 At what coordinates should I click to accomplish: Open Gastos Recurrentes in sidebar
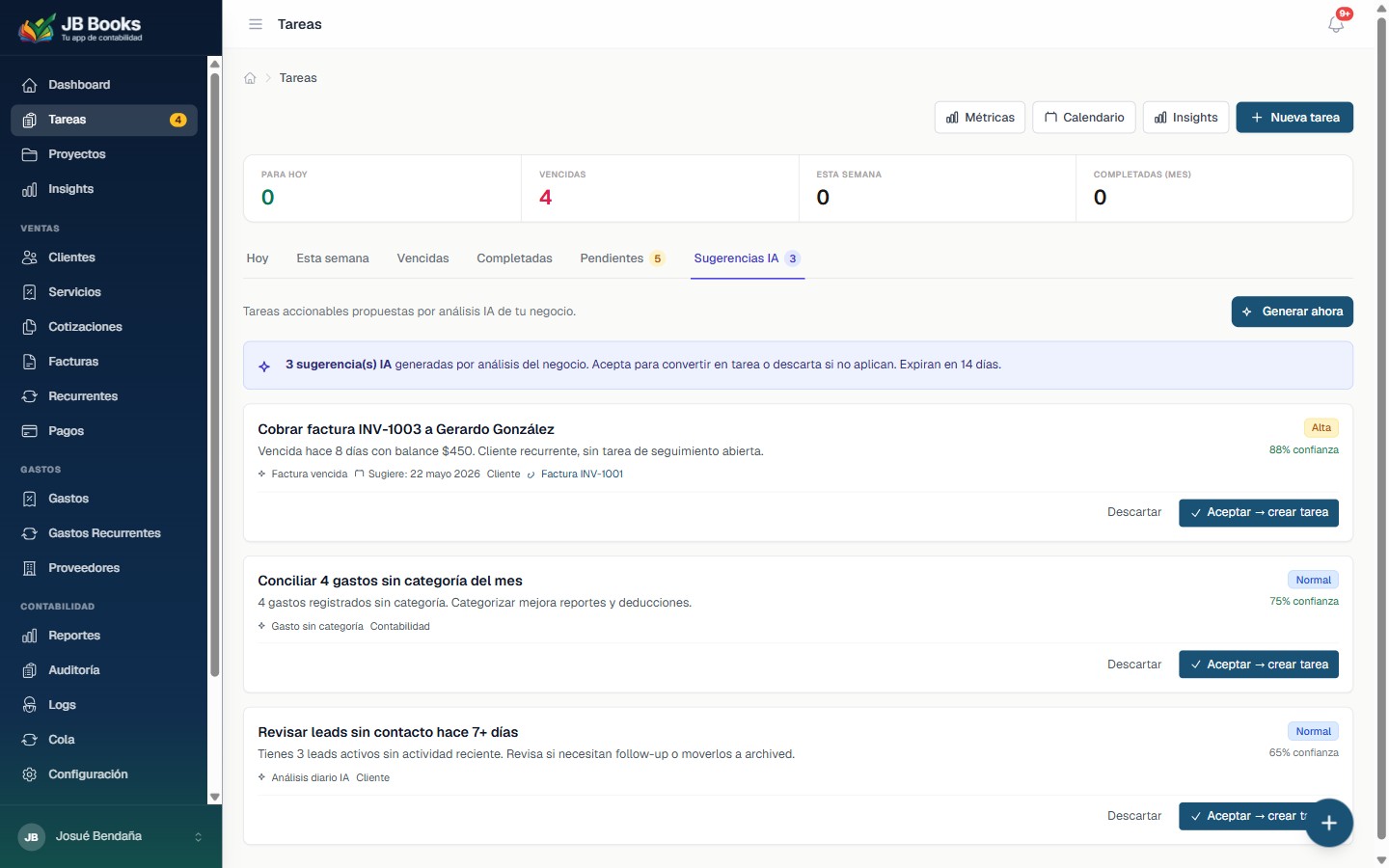104,533
